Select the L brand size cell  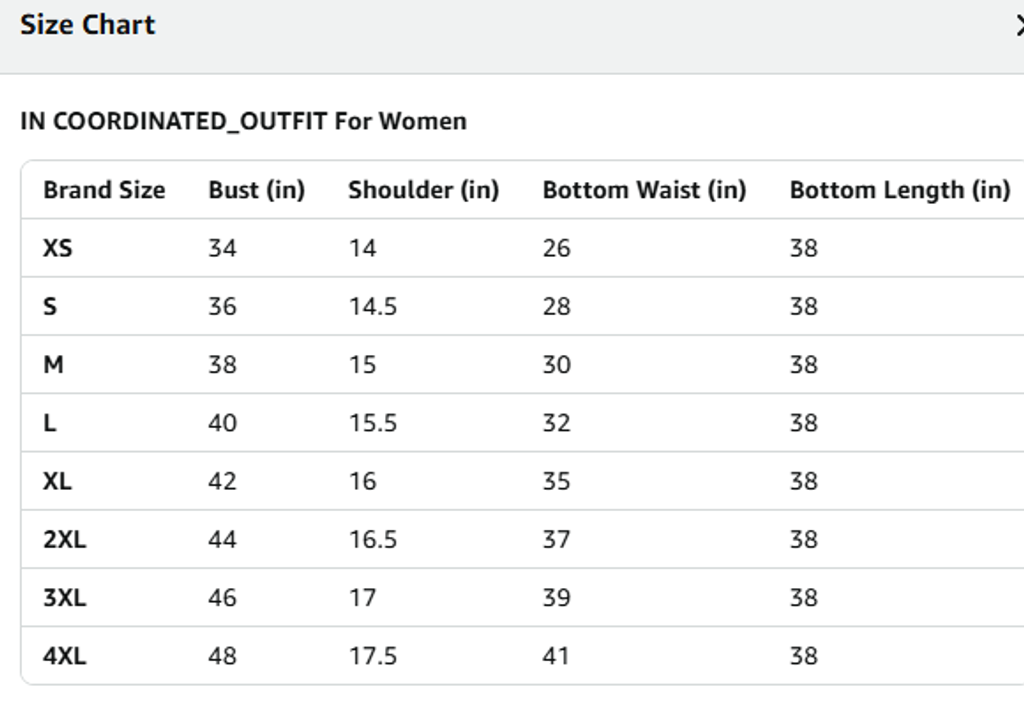coord(50,423)
